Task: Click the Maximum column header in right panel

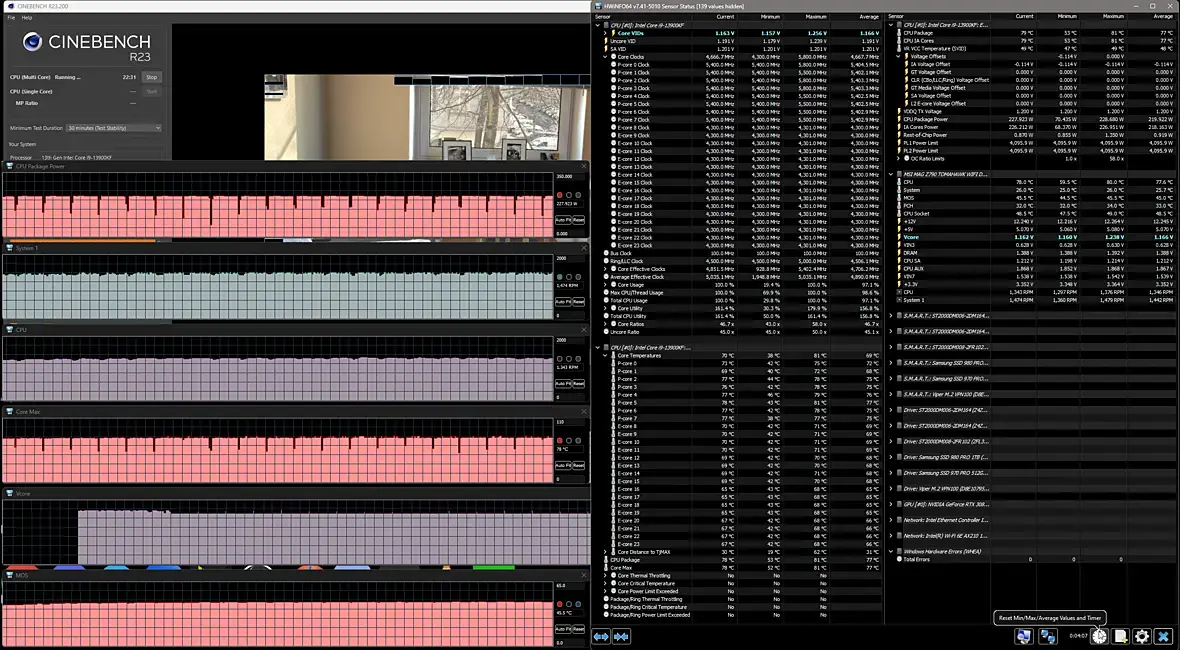Action: click(1114, 17)
